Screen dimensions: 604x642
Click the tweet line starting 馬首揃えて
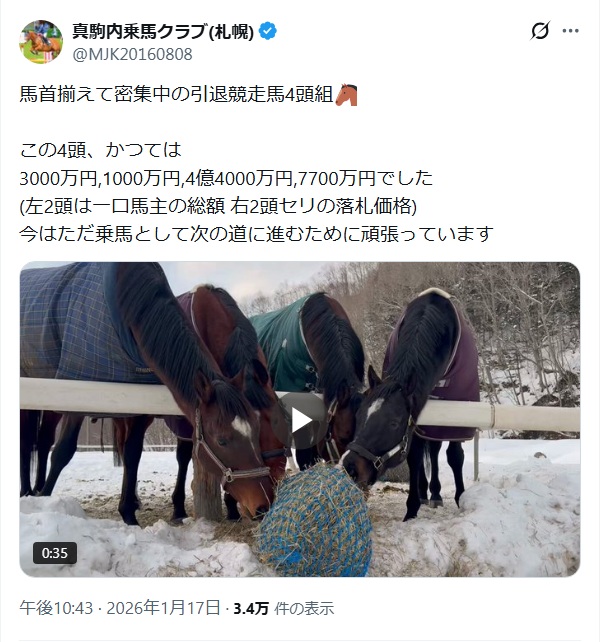click(x=188, y=95)
